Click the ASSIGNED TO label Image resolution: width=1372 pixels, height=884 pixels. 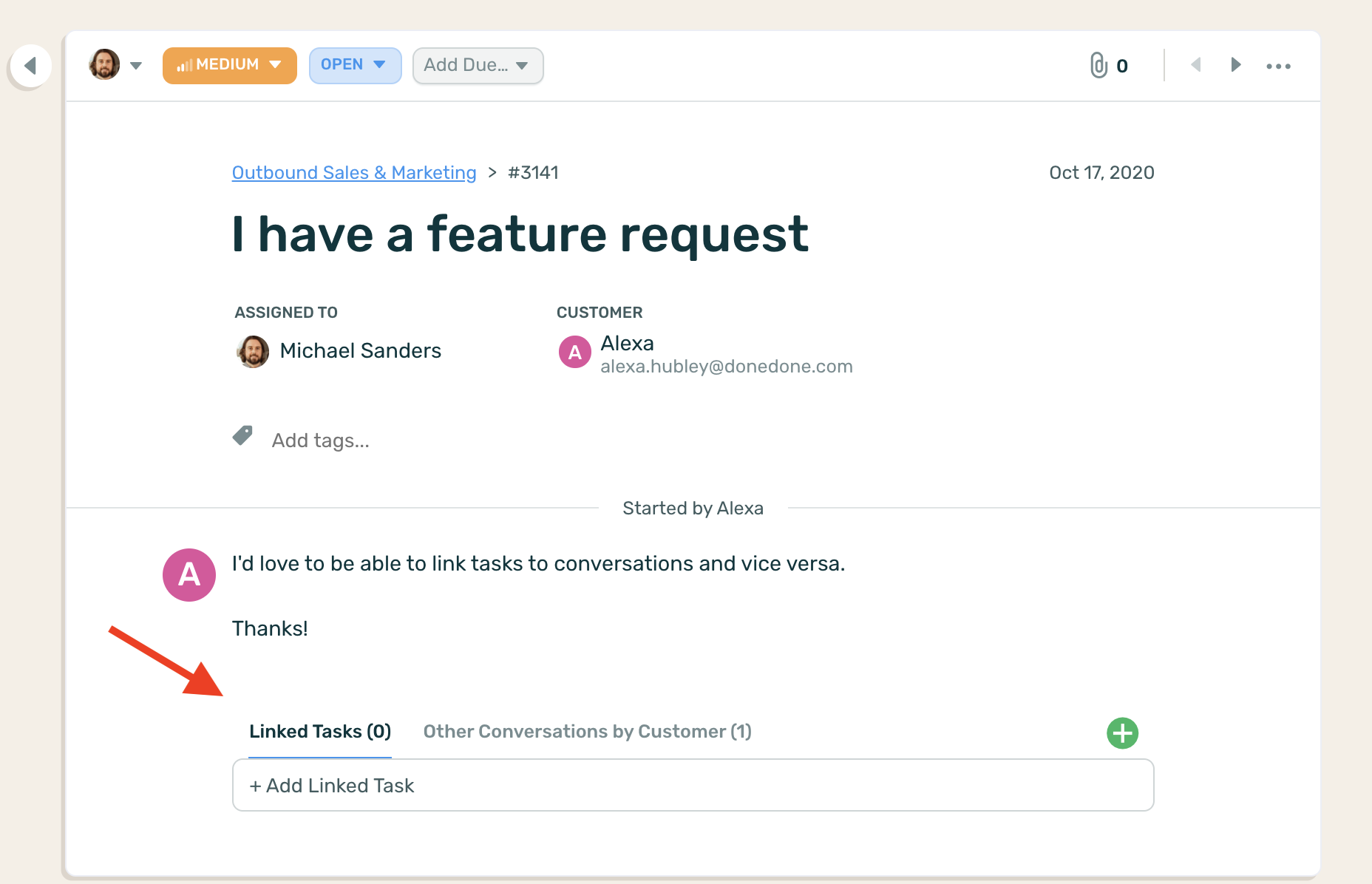click(286, 313)
